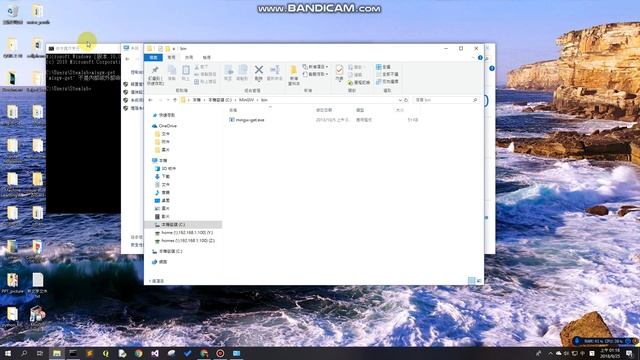This screenshot has height=360, width=640.
Task: Click the Quick Access Toolbar properties icon
Action: [160, 49]
